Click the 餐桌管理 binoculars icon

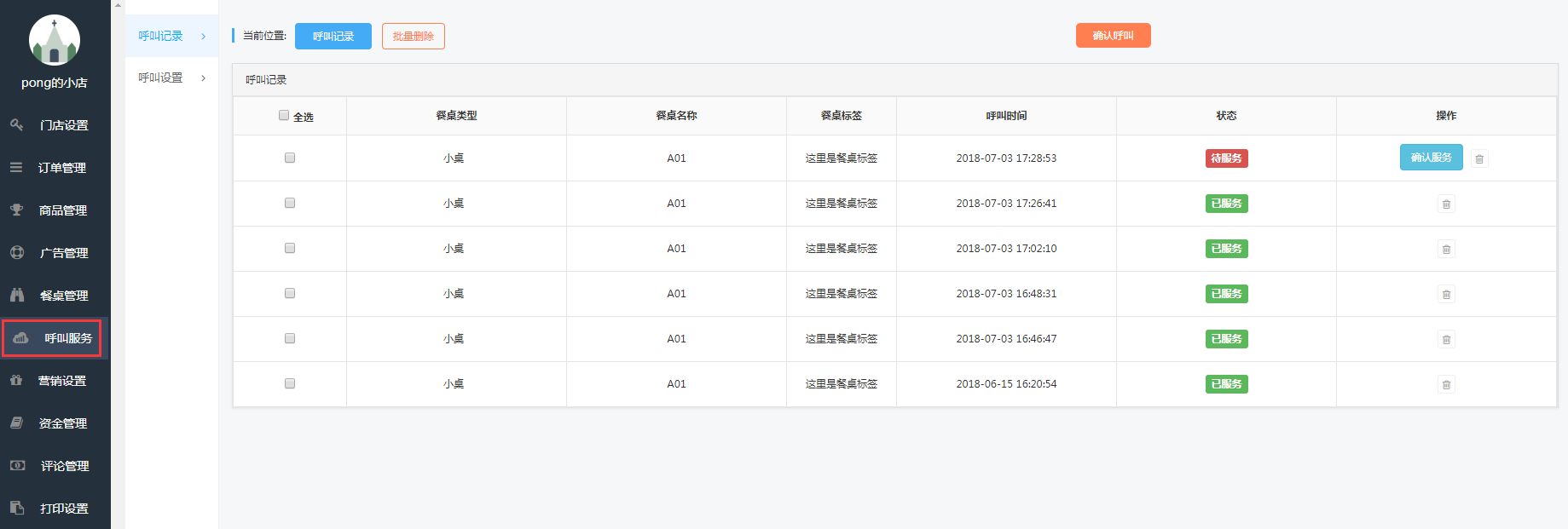click(17, 296)
